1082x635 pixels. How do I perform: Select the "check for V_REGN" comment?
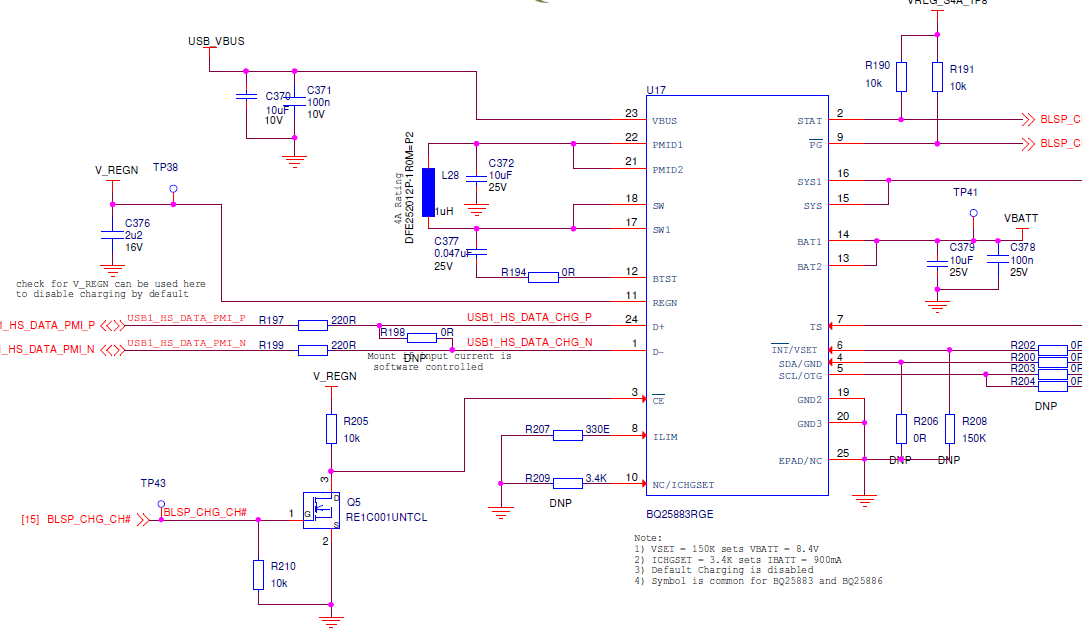110,289
